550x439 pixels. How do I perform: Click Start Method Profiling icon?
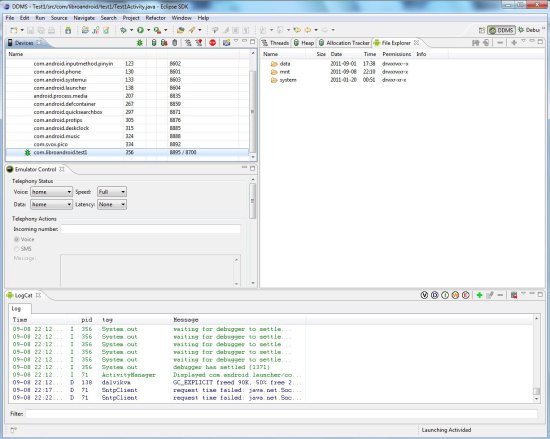[199, 43]
